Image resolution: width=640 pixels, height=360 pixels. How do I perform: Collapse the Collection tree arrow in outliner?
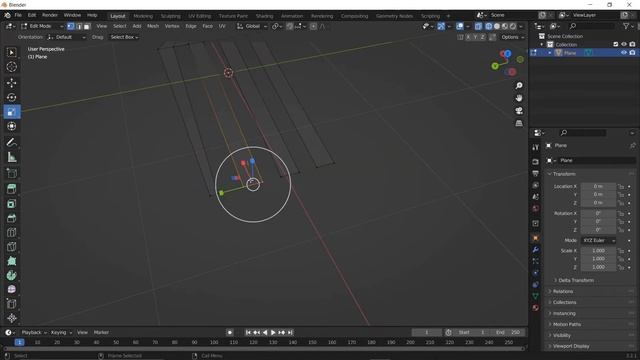(542, 44)
